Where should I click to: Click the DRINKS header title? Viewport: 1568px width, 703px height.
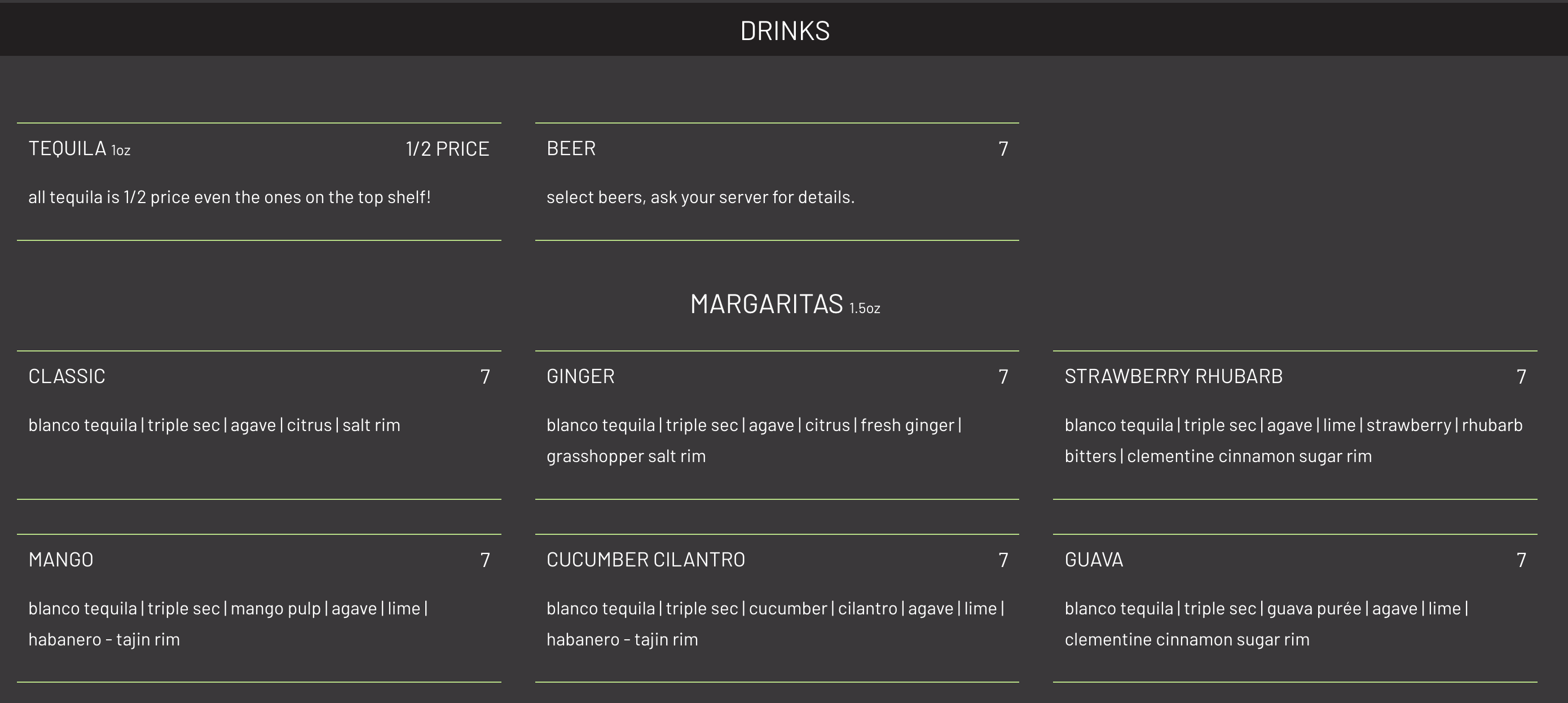(785, 30)
